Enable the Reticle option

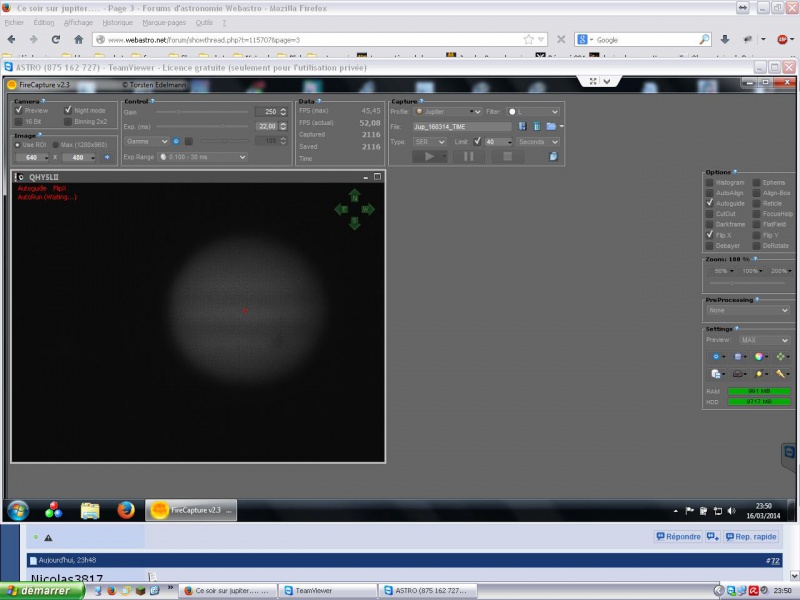(757, 203)
